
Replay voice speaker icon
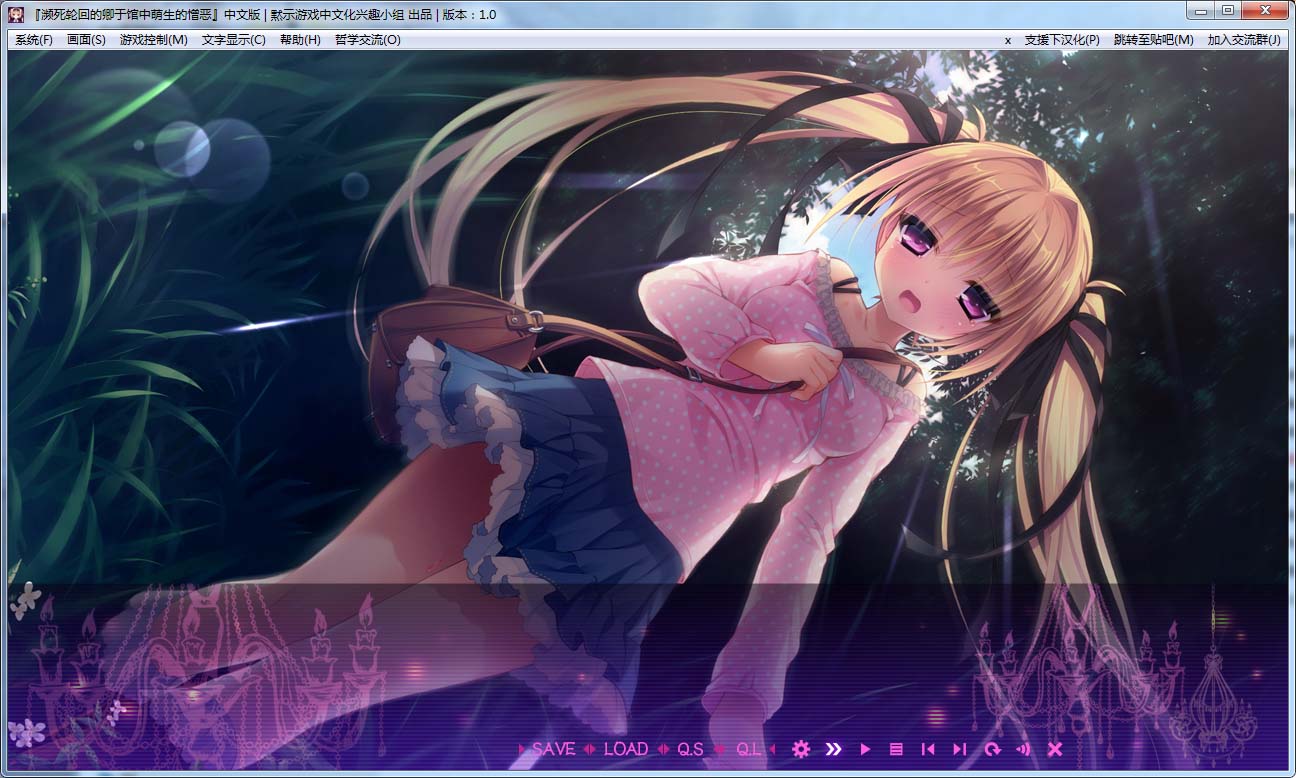click(1023, 749)
